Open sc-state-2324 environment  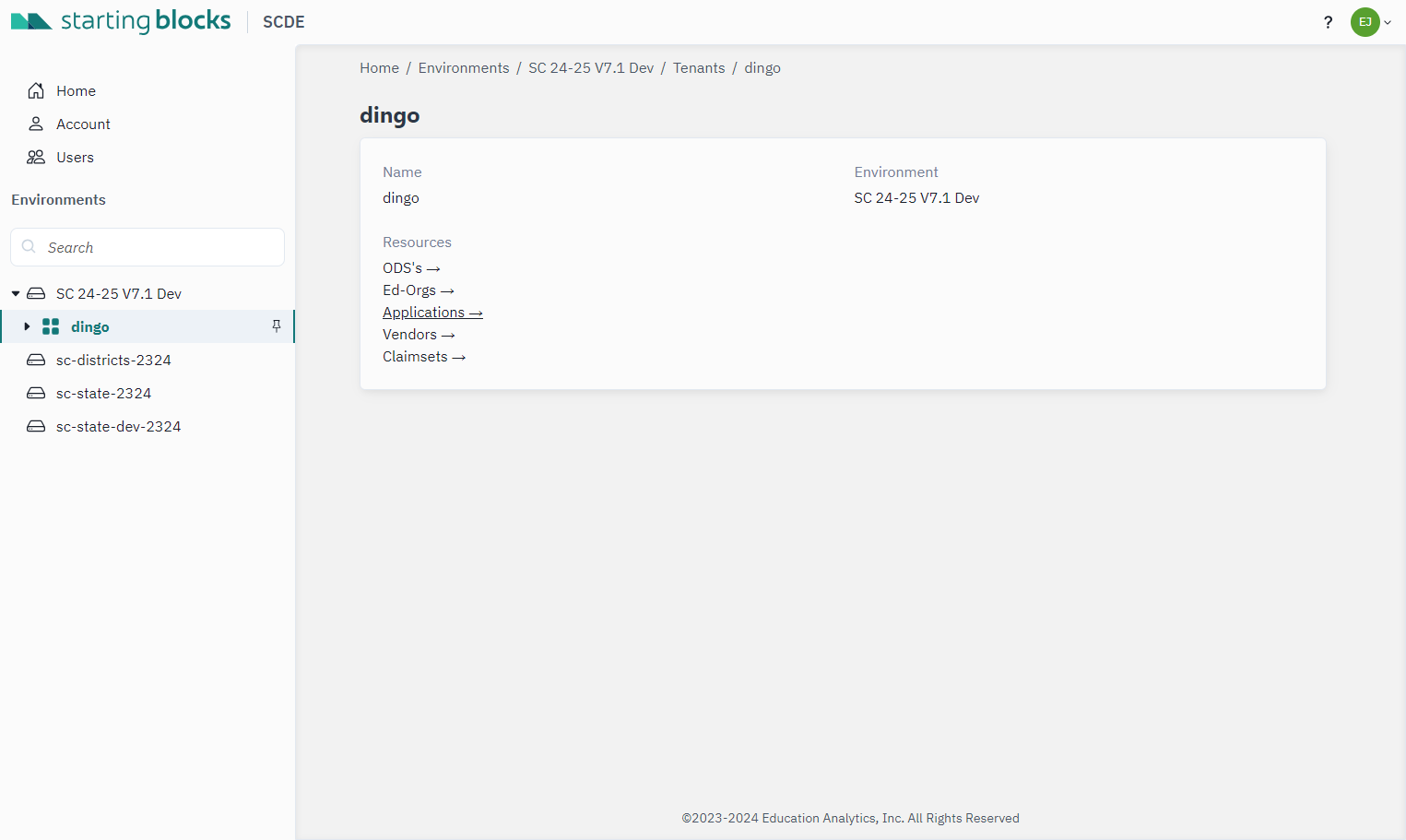[103, 393]
